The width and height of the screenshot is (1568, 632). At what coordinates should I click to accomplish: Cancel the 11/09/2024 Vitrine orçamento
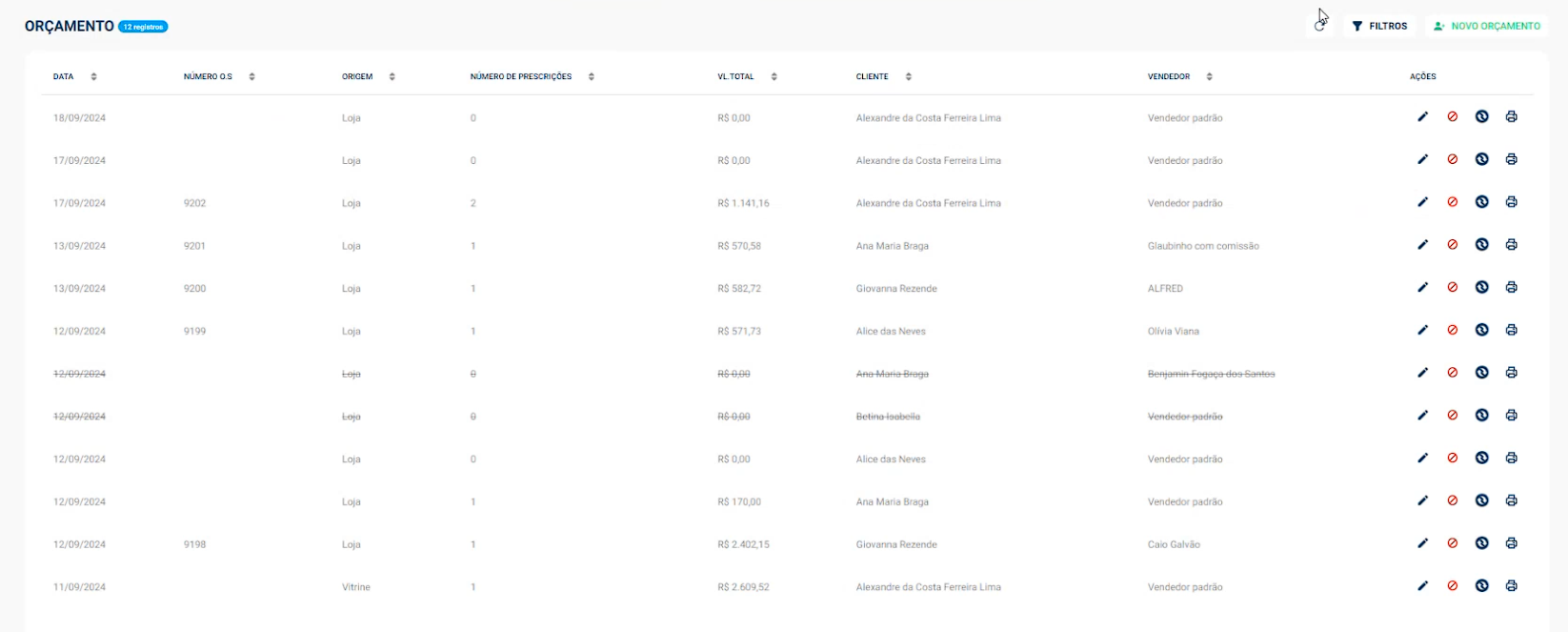coord(1452,586)
